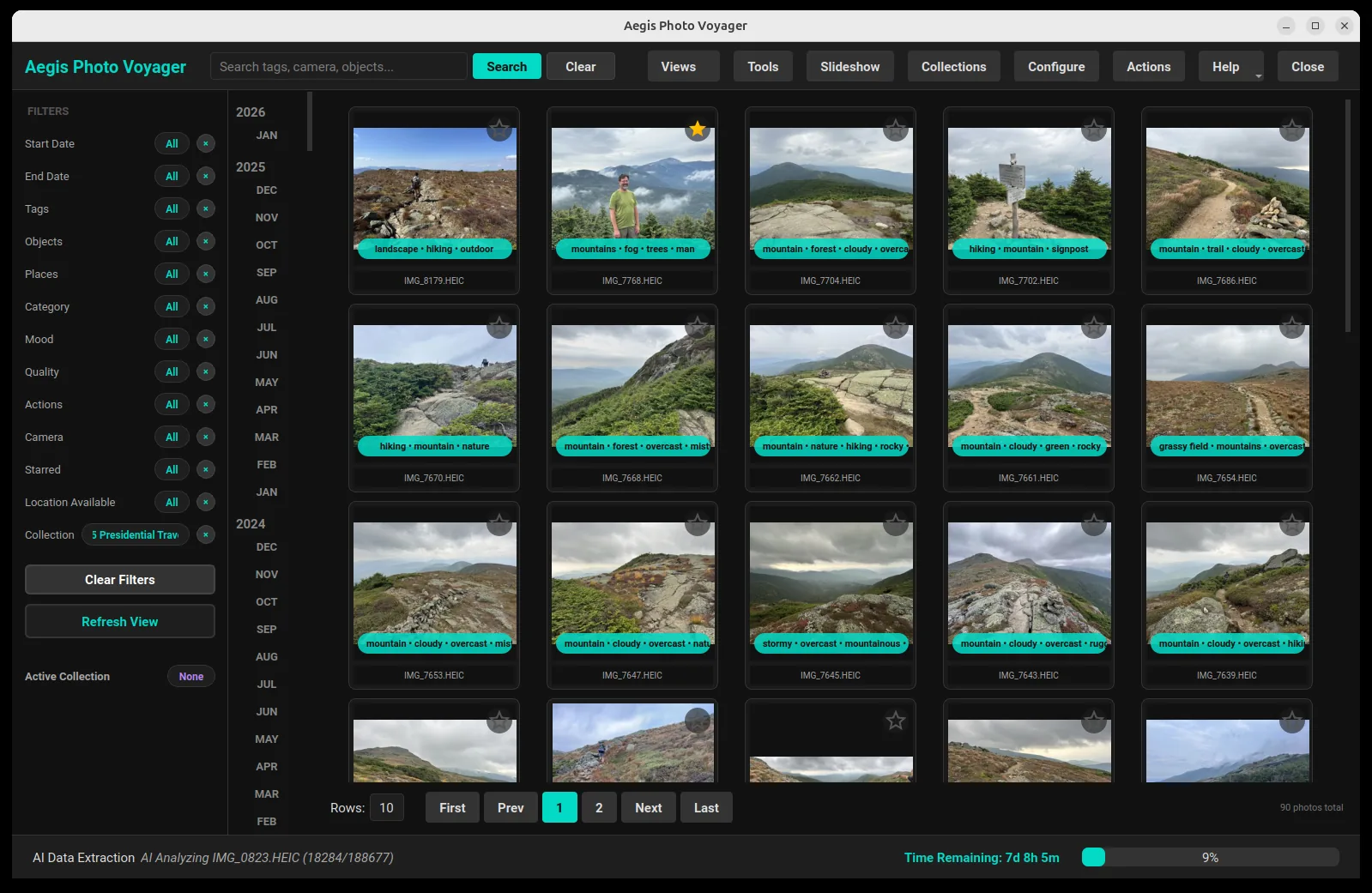Unstar the IMG_7768.HEIC photo
Screen dimensions: 1372x893
(x=698, y=130)
